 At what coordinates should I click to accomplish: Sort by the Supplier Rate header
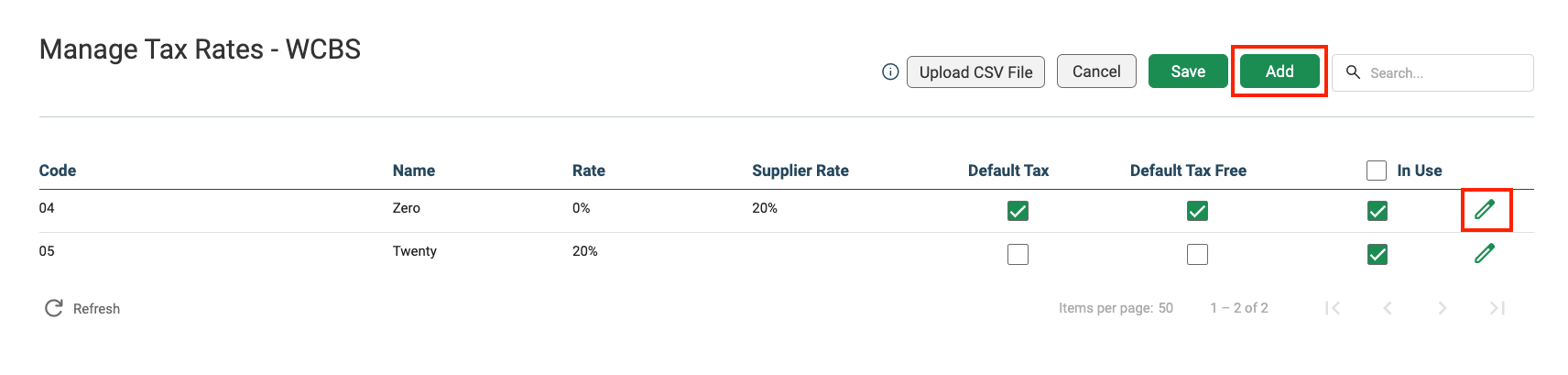point(800,171)
